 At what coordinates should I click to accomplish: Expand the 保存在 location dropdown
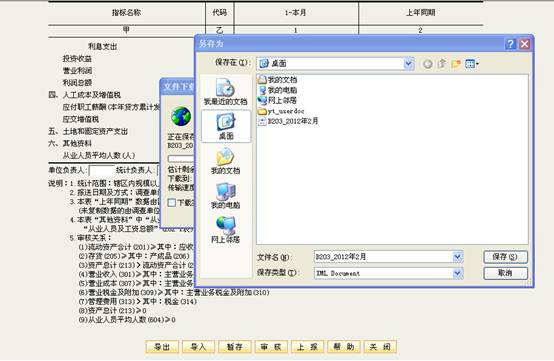(408, 64)
